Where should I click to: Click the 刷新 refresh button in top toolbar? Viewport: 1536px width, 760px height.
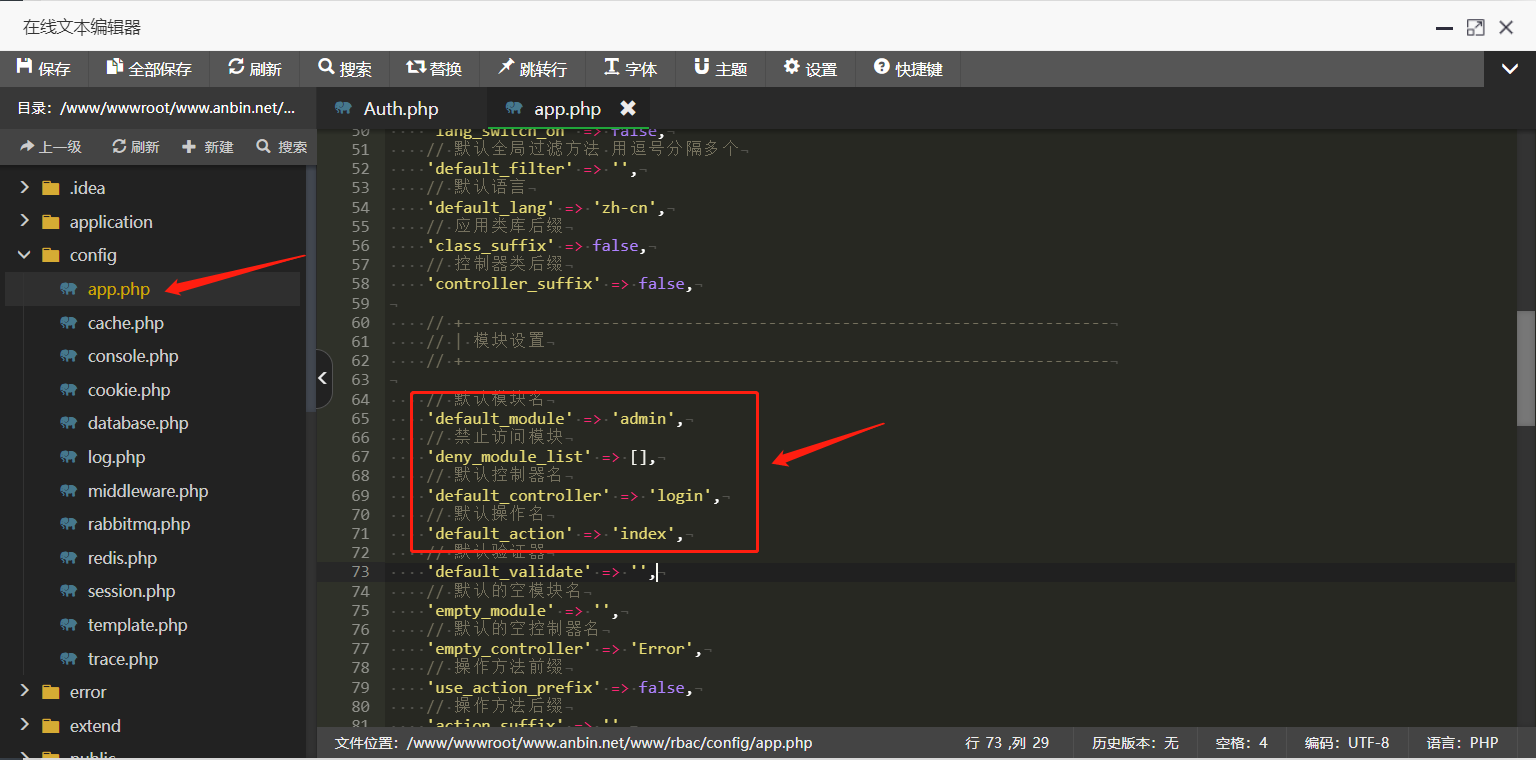tap(255, 69)
